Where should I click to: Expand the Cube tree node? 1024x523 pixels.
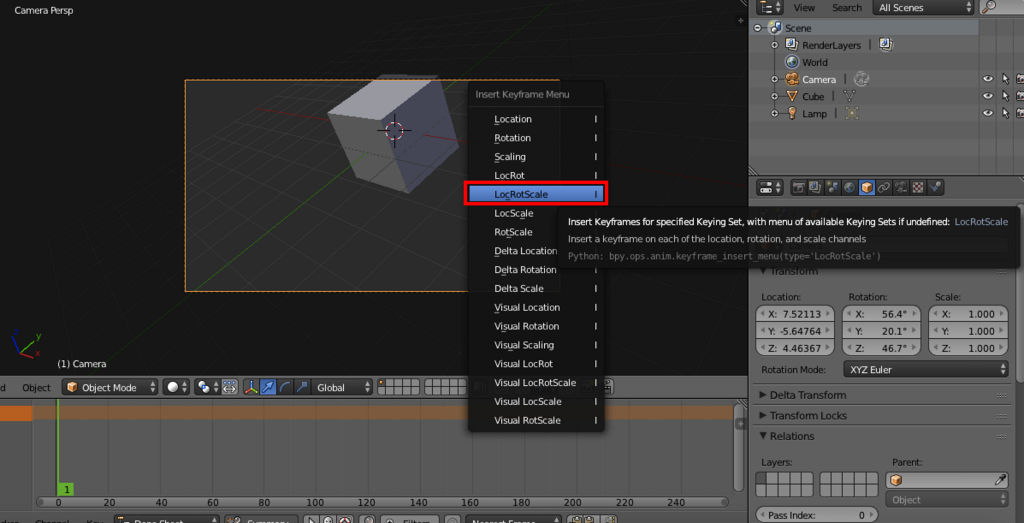(775, 96)
